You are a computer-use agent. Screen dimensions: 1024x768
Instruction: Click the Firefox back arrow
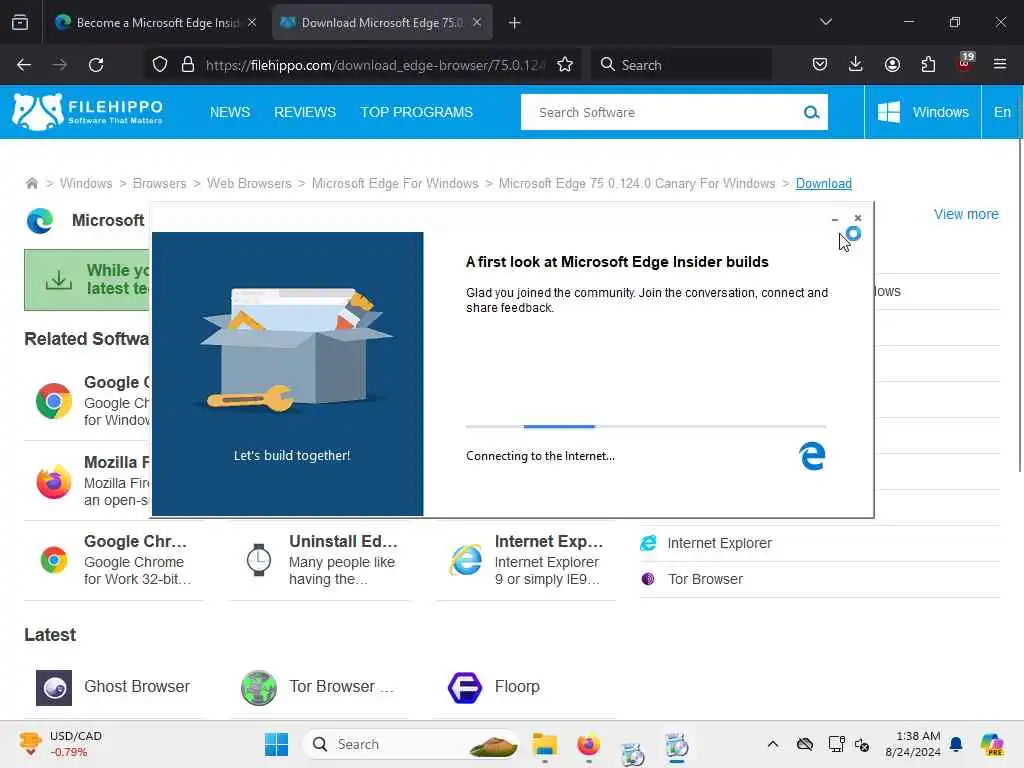24,65
